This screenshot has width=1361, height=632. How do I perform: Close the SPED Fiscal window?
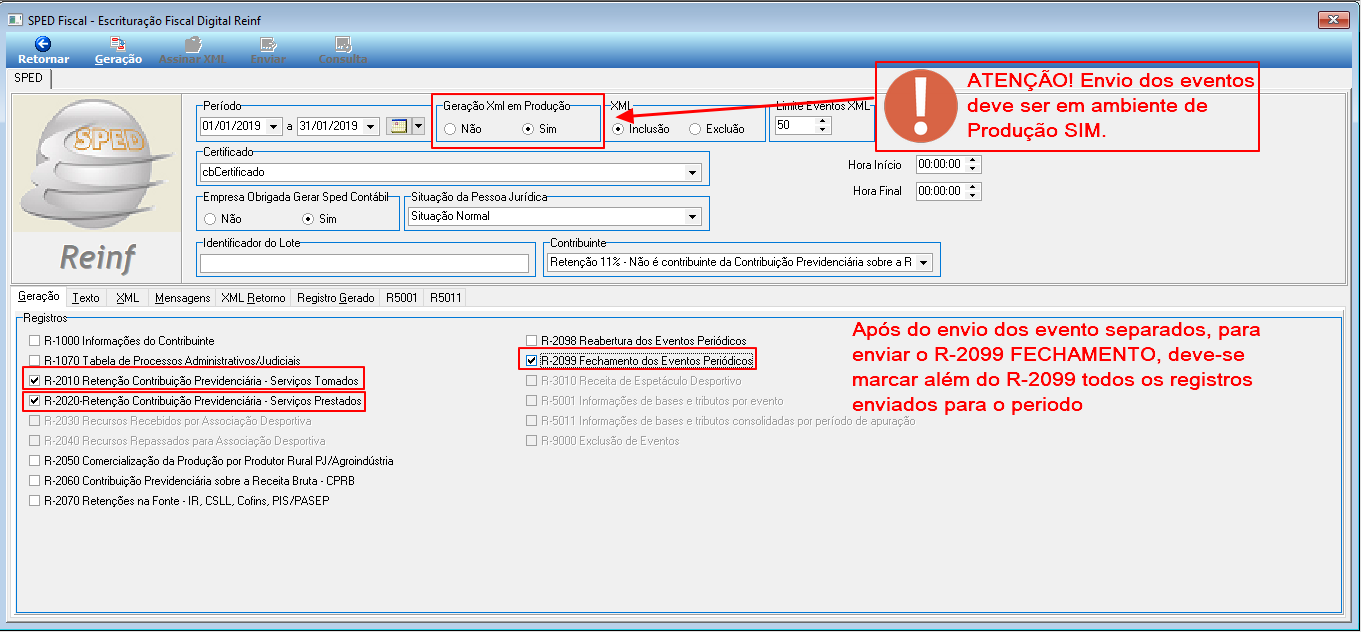(1331, 19)
